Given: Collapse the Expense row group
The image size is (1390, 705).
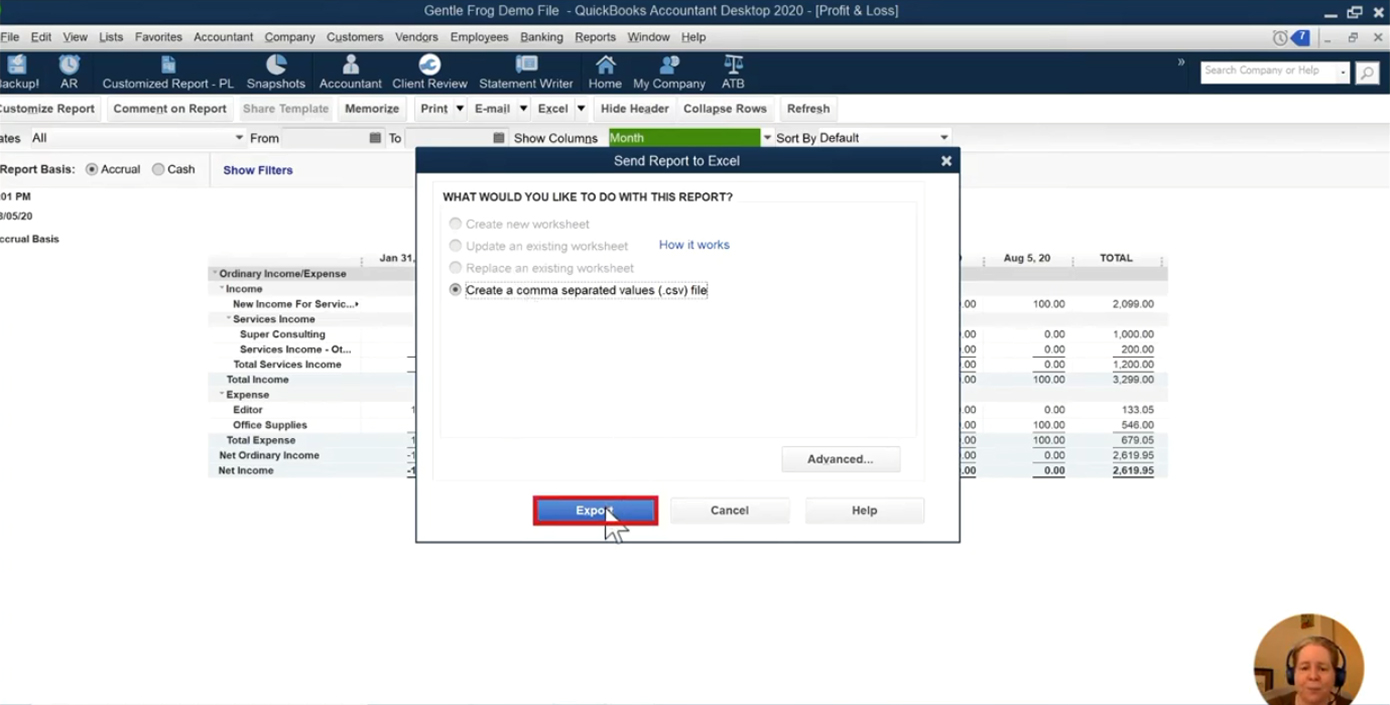Looking at the screenshot, I should [x=222, y=395].
